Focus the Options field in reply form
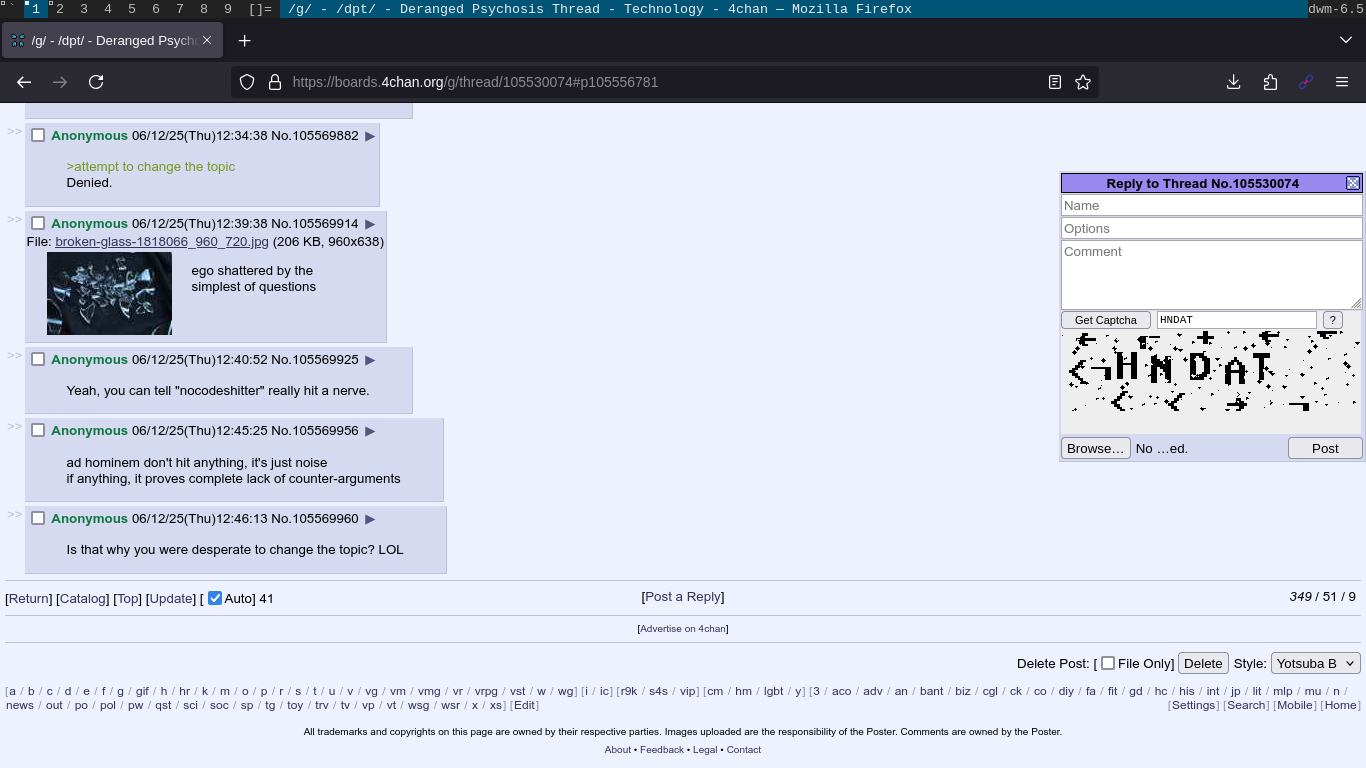 point(1212,228)
